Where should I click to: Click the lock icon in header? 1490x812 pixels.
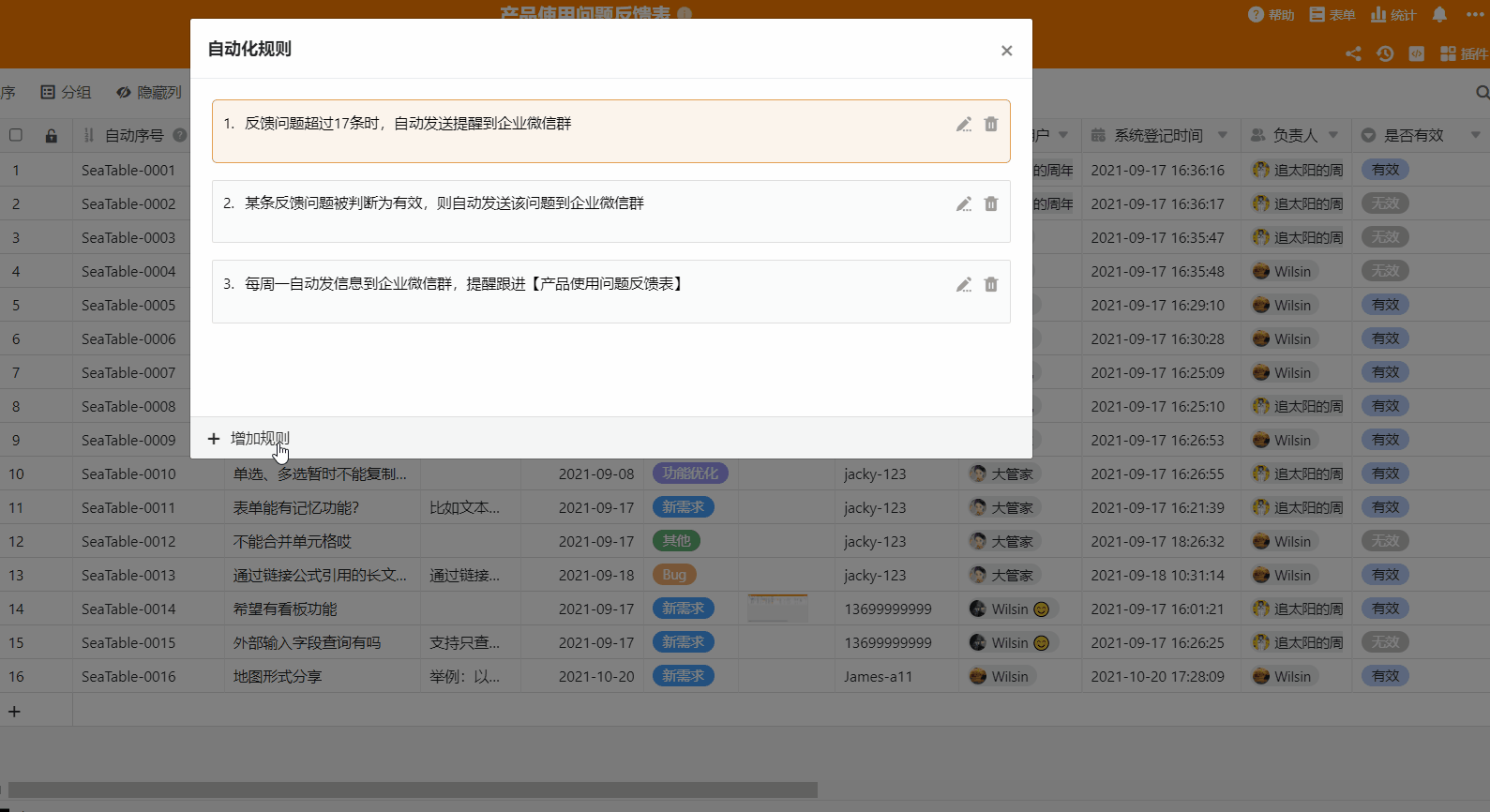[x=52, y=135]
